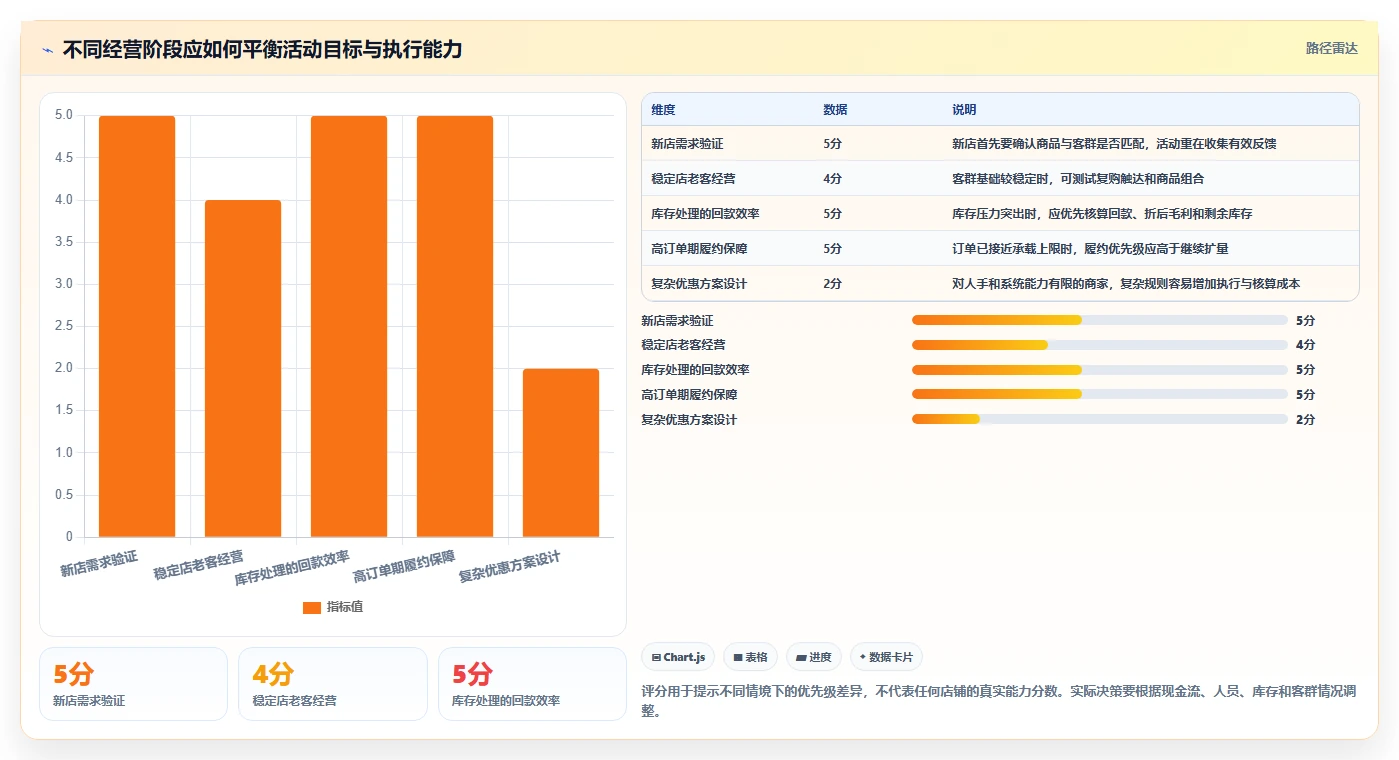This screenshot has width=1399, height=760.
Task: Select the Chart.js tag chip
Action: pos(678,657)
